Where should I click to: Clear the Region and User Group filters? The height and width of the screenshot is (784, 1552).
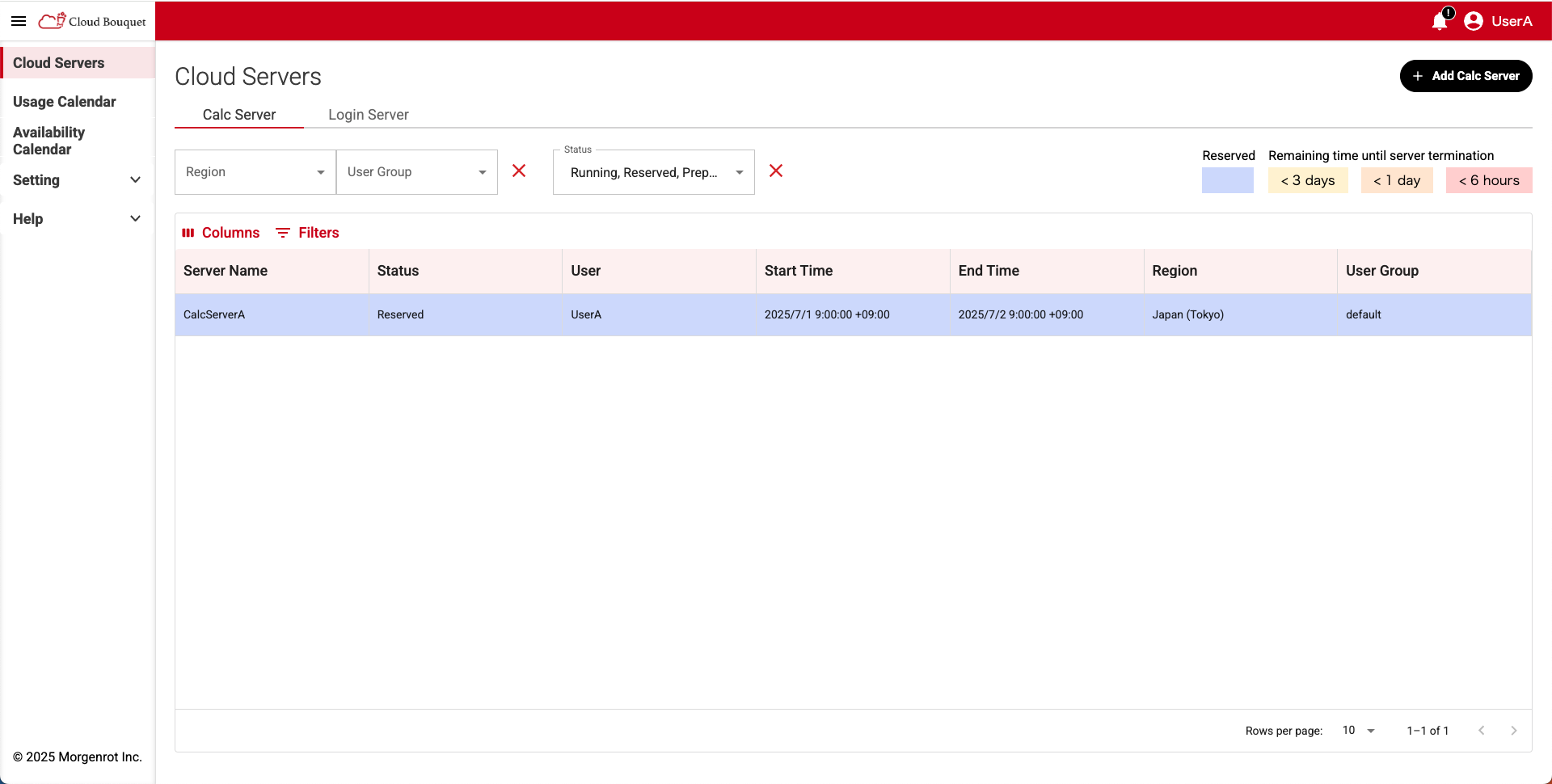[519, 171]
